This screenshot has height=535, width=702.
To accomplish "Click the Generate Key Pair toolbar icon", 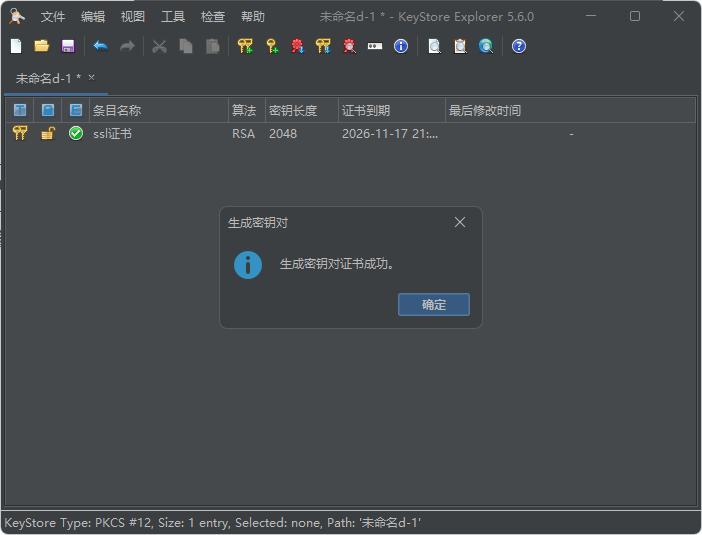I will tap(245, 46).
